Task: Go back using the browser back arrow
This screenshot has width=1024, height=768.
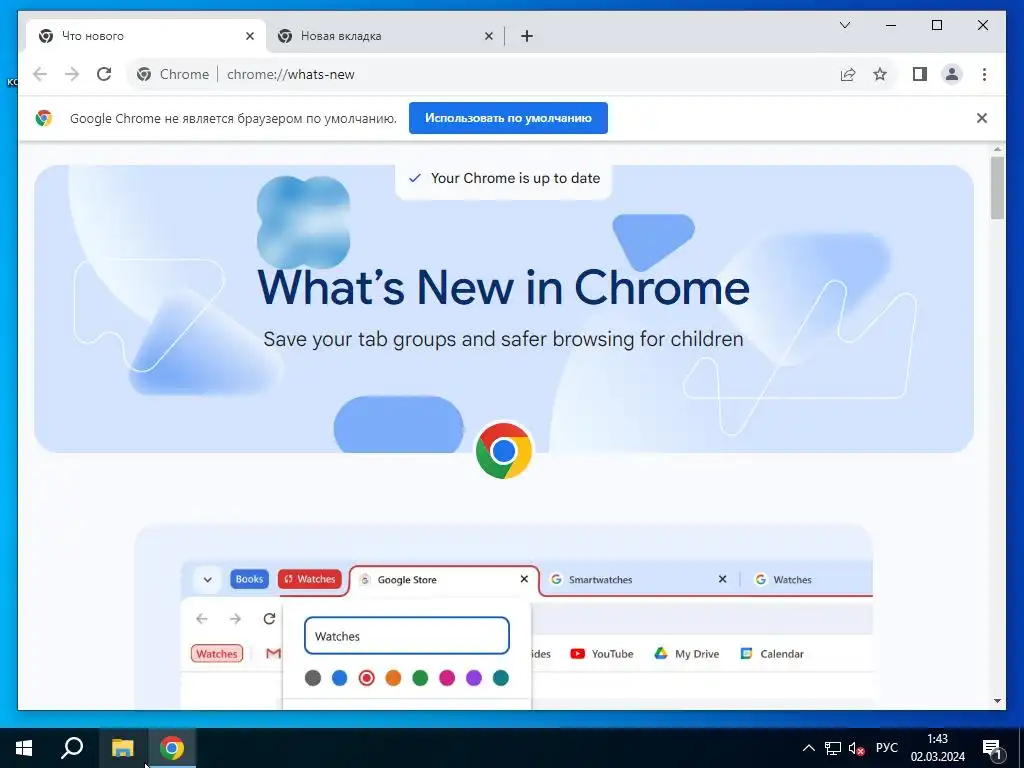Action: pos(40,74)
